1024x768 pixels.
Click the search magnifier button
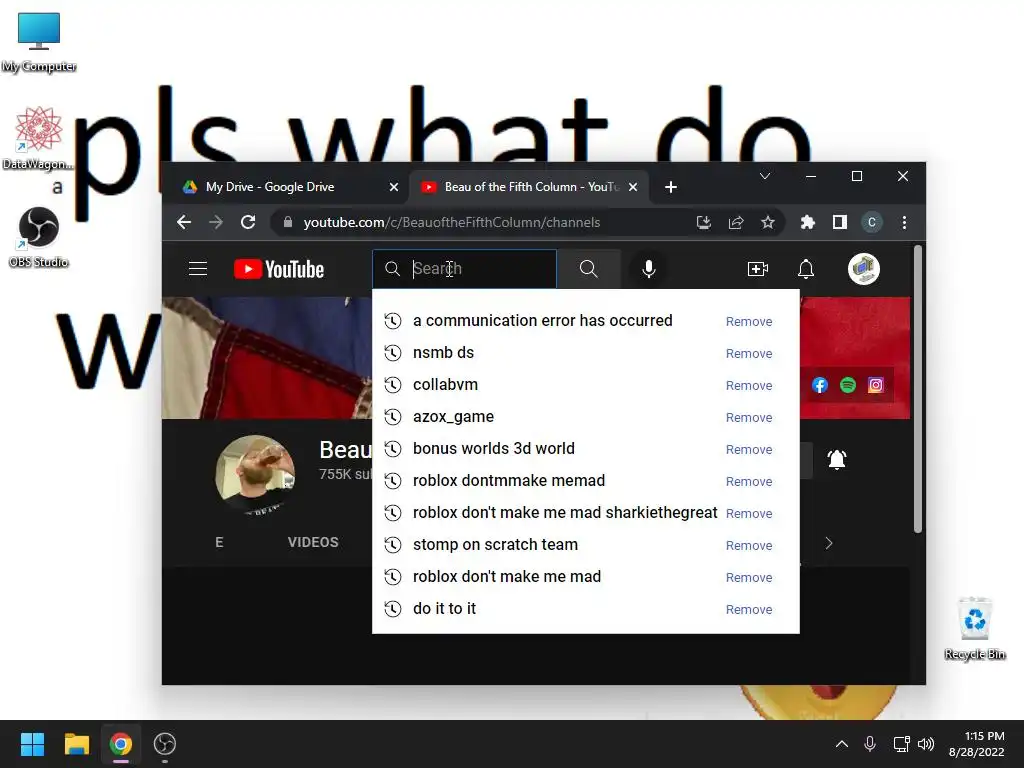tap(588, 269)
